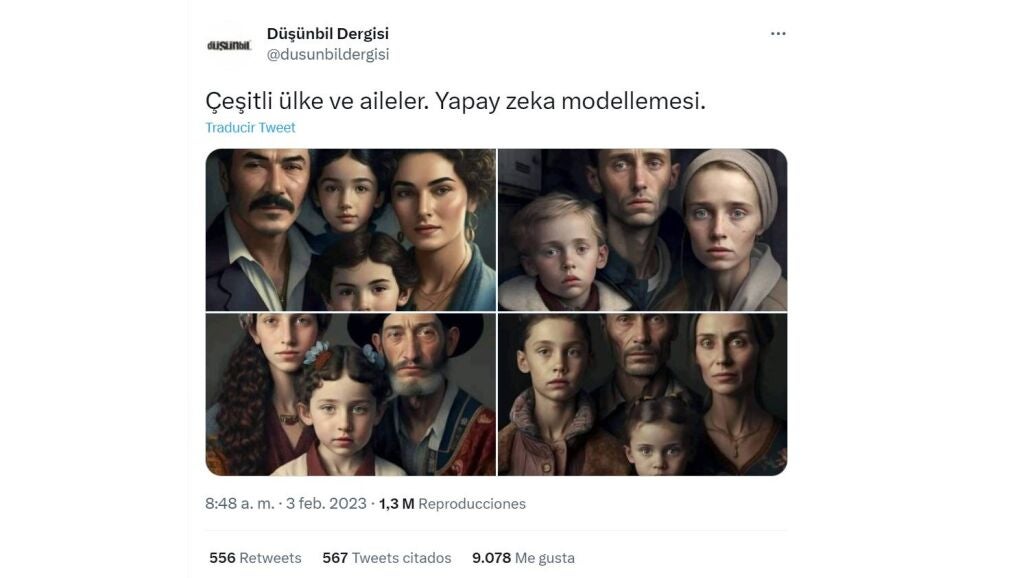1028x578 pixels.
Task: Open the top-left mustached father family image
Action: (351, 230)
